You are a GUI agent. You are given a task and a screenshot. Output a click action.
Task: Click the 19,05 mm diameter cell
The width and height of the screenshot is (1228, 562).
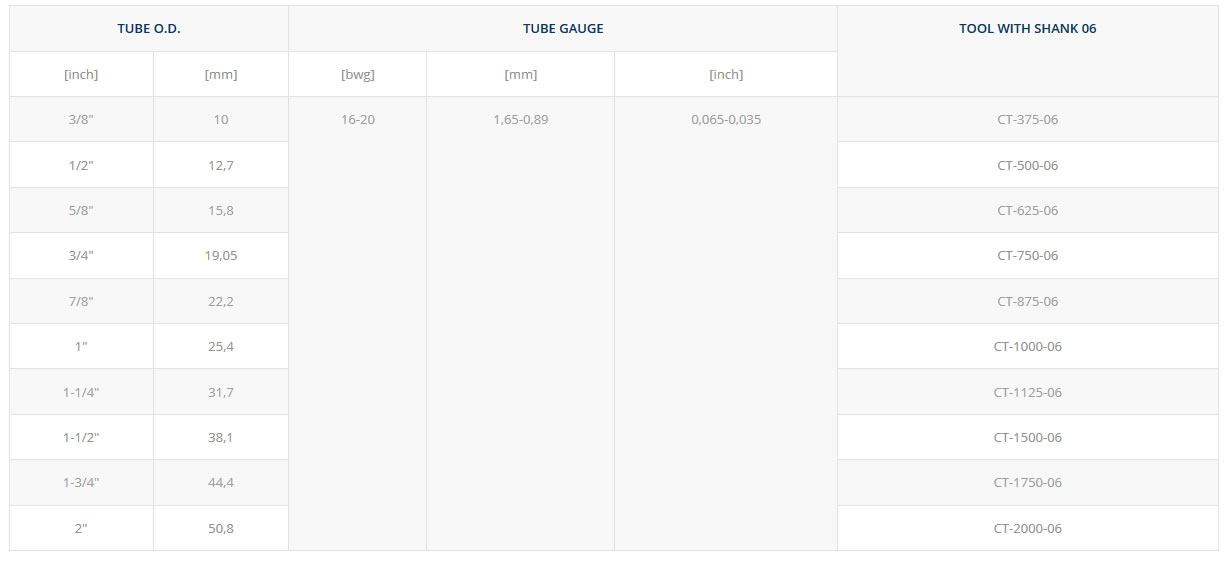point(221,255)
